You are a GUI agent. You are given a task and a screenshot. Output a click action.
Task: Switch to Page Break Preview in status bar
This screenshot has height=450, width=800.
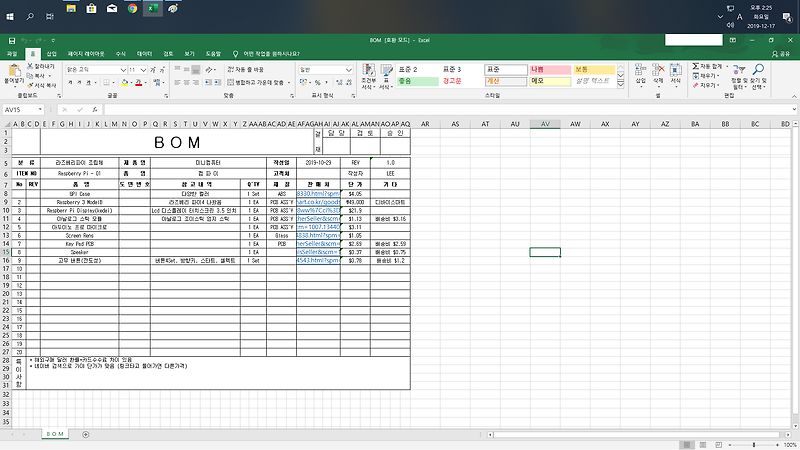[x=718, y=445]
